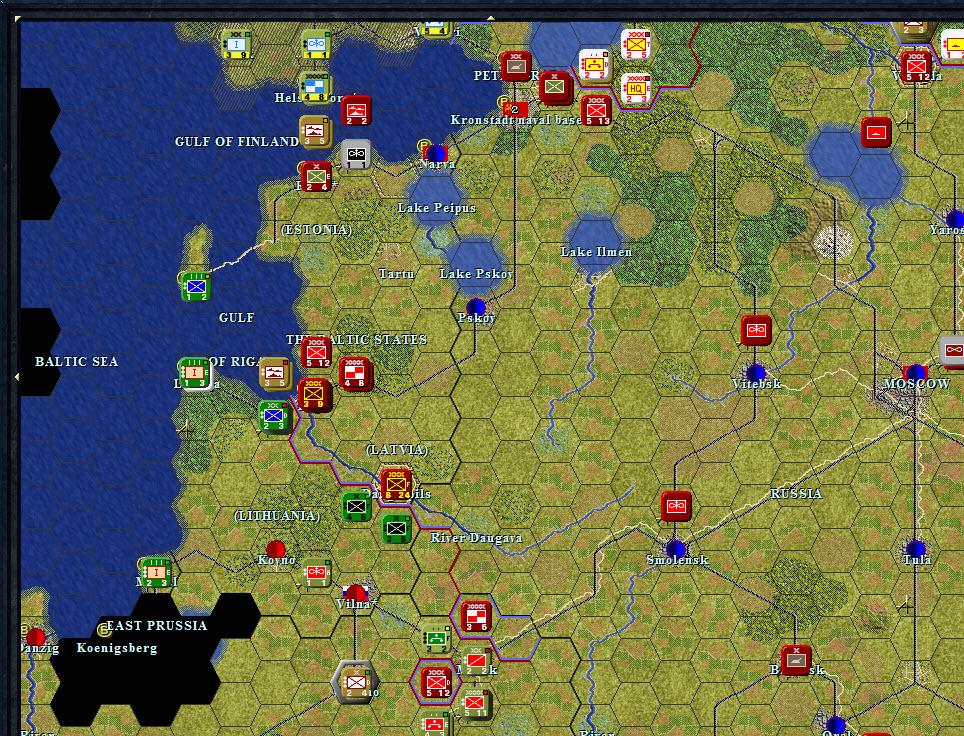Click the top-edge map scroll arrow

[490, 18]
